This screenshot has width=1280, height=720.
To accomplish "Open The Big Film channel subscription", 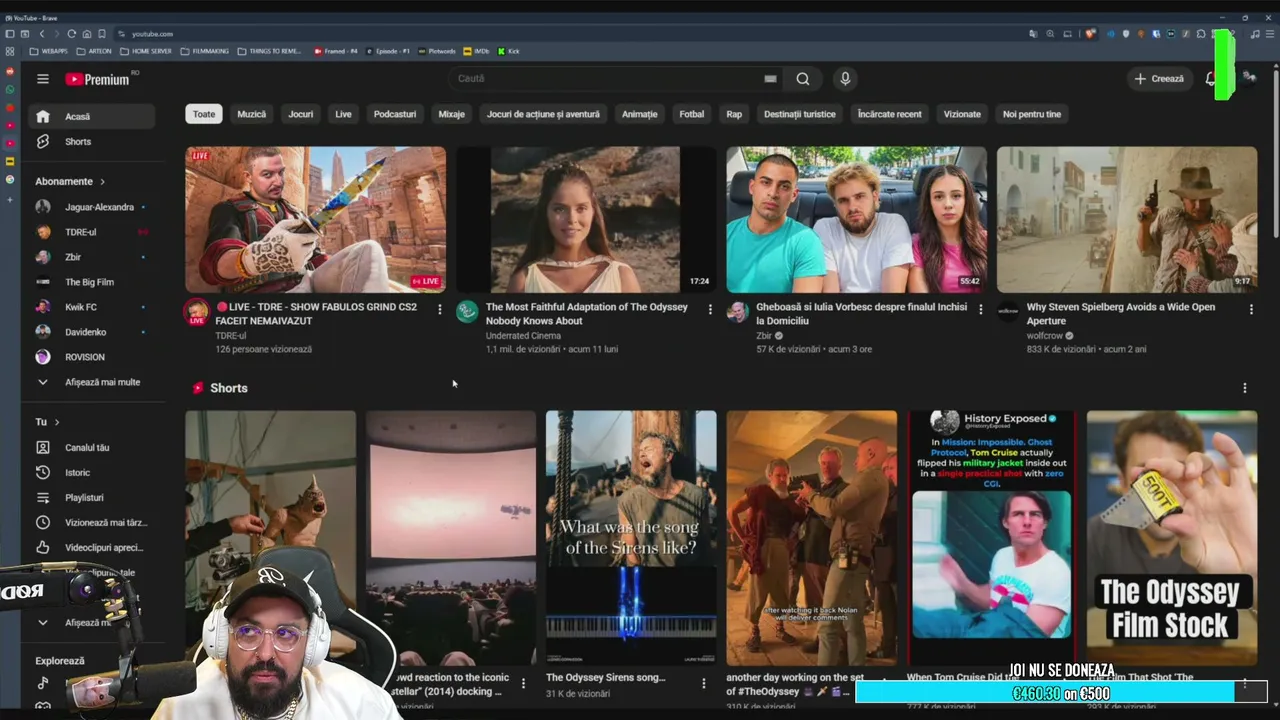I will tap(92, 282).
